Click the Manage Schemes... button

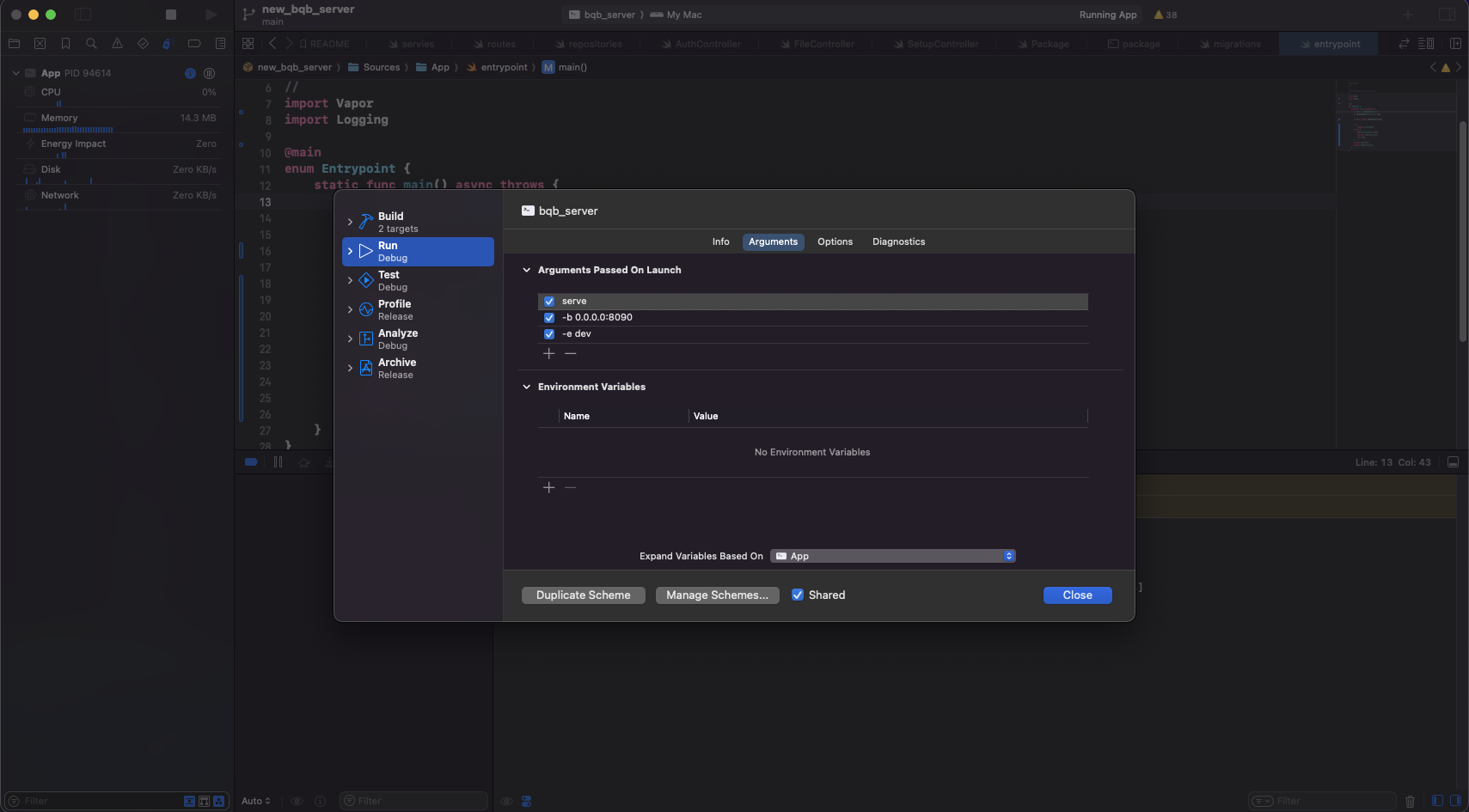[718, 595]
